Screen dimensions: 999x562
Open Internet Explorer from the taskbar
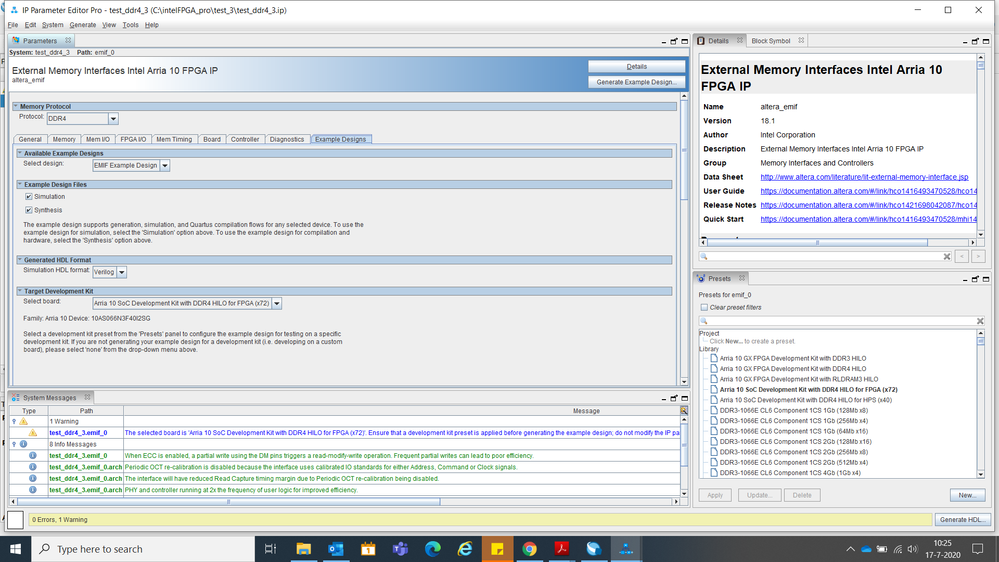[465, 549]
